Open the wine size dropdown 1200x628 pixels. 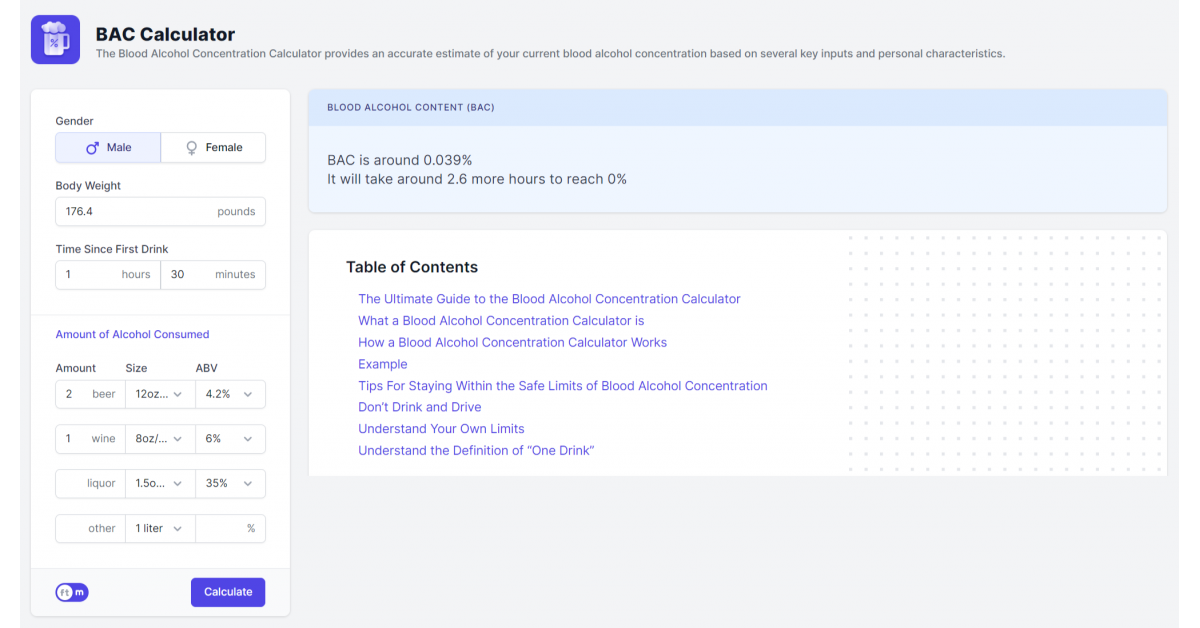(x=159, y=439)
